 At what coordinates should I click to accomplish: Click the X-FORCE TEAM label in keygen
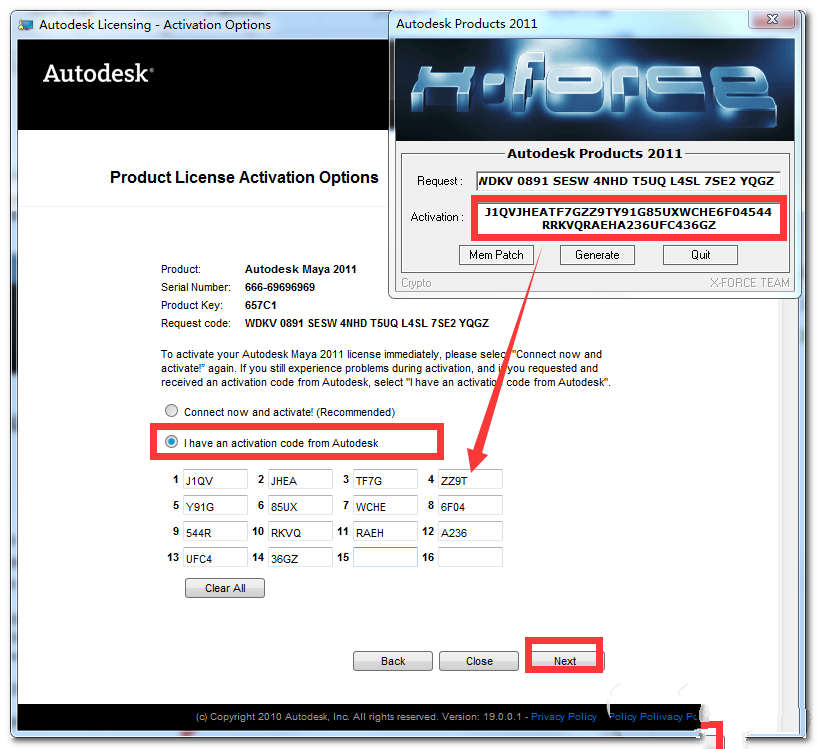(x=749, y=283)
